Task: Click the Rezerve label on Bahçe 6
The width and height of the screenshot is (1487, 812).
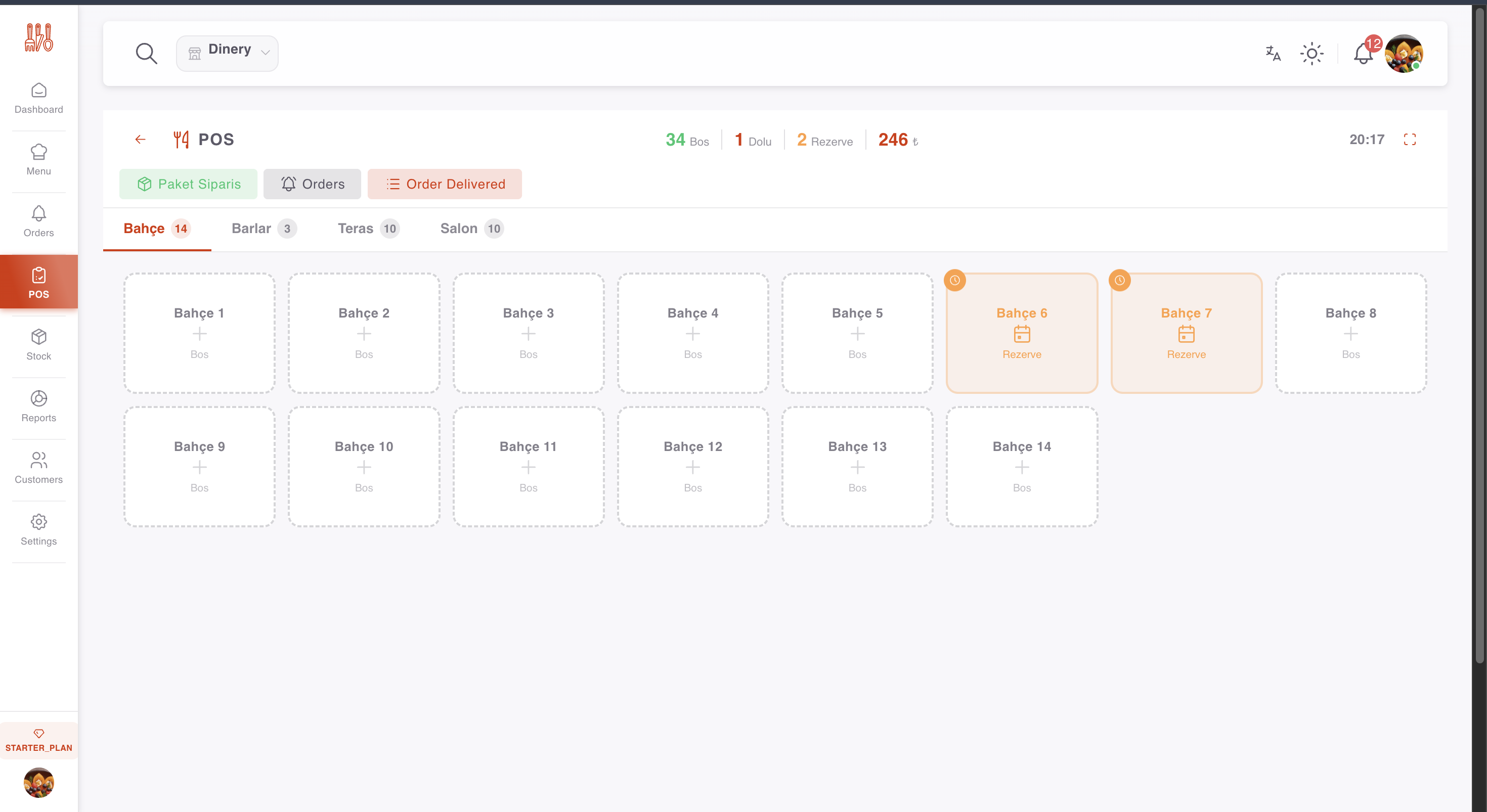Action: 1022,354
